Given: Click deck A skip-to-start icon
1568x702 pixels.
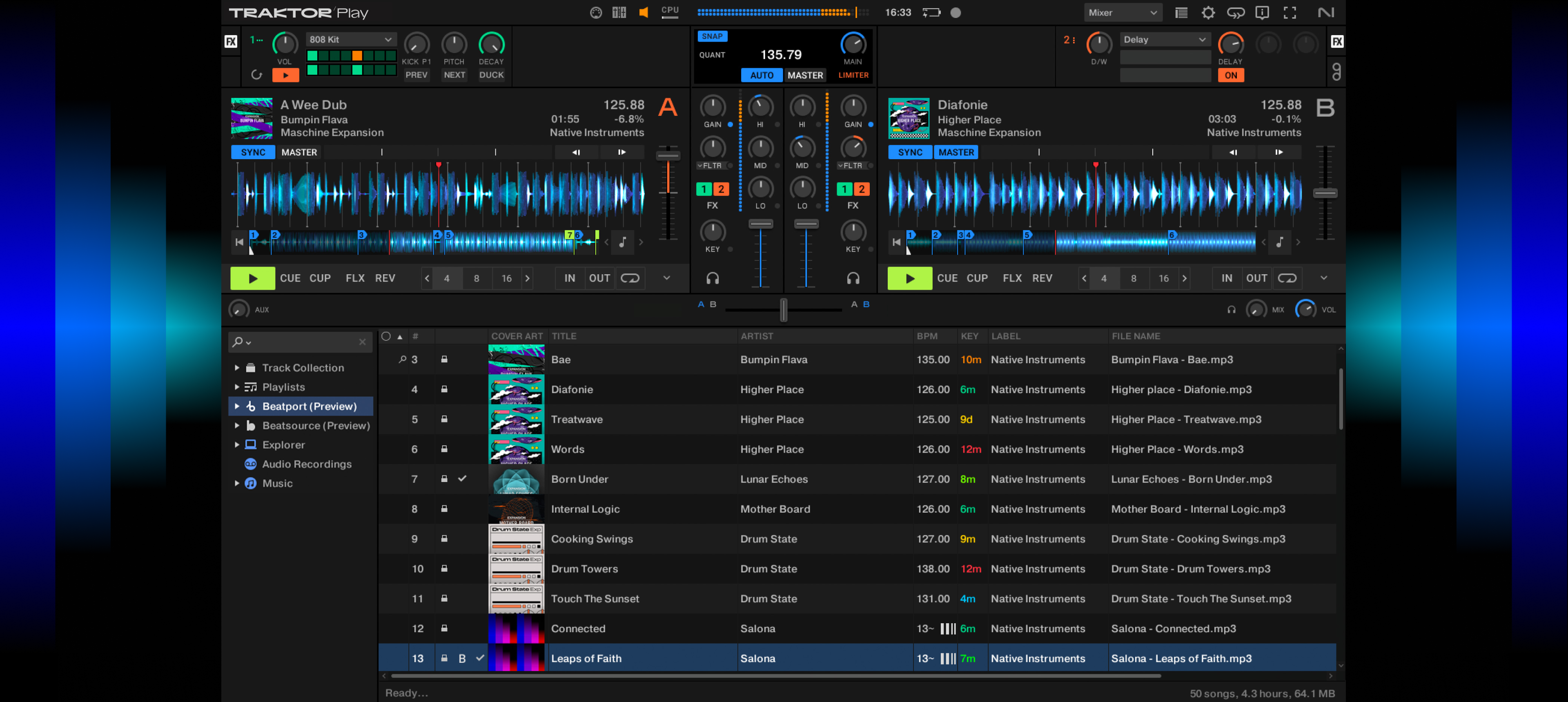Looking at the screenshot, I should 239,242.
